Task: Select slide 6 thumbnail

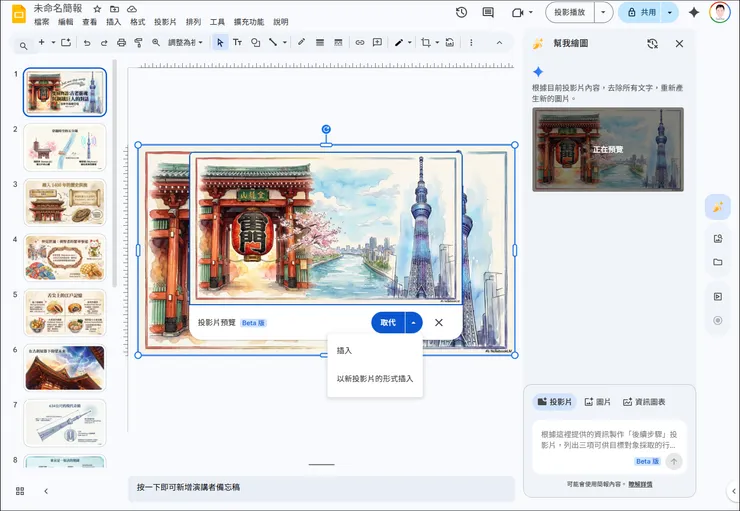Action: (x=65, y=368)
